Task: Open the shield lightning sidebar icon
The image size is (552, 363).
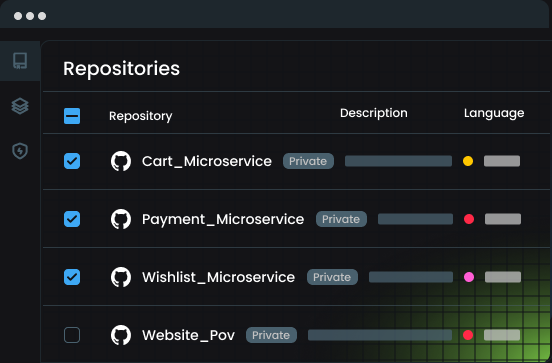Action: tap(20, 151)
